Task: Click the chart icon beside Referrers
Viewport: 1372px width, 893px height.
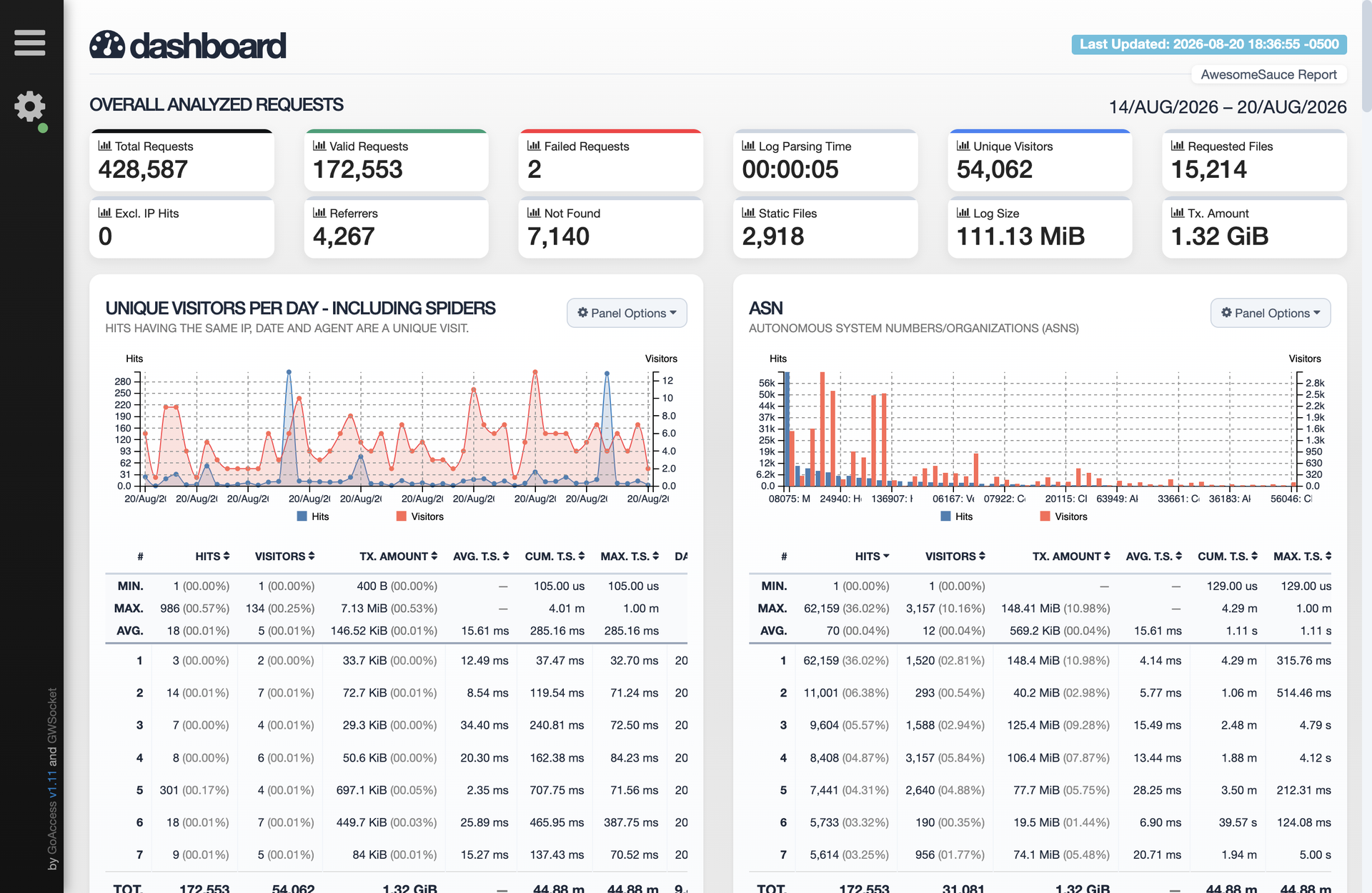Action: tap(319, 213)
